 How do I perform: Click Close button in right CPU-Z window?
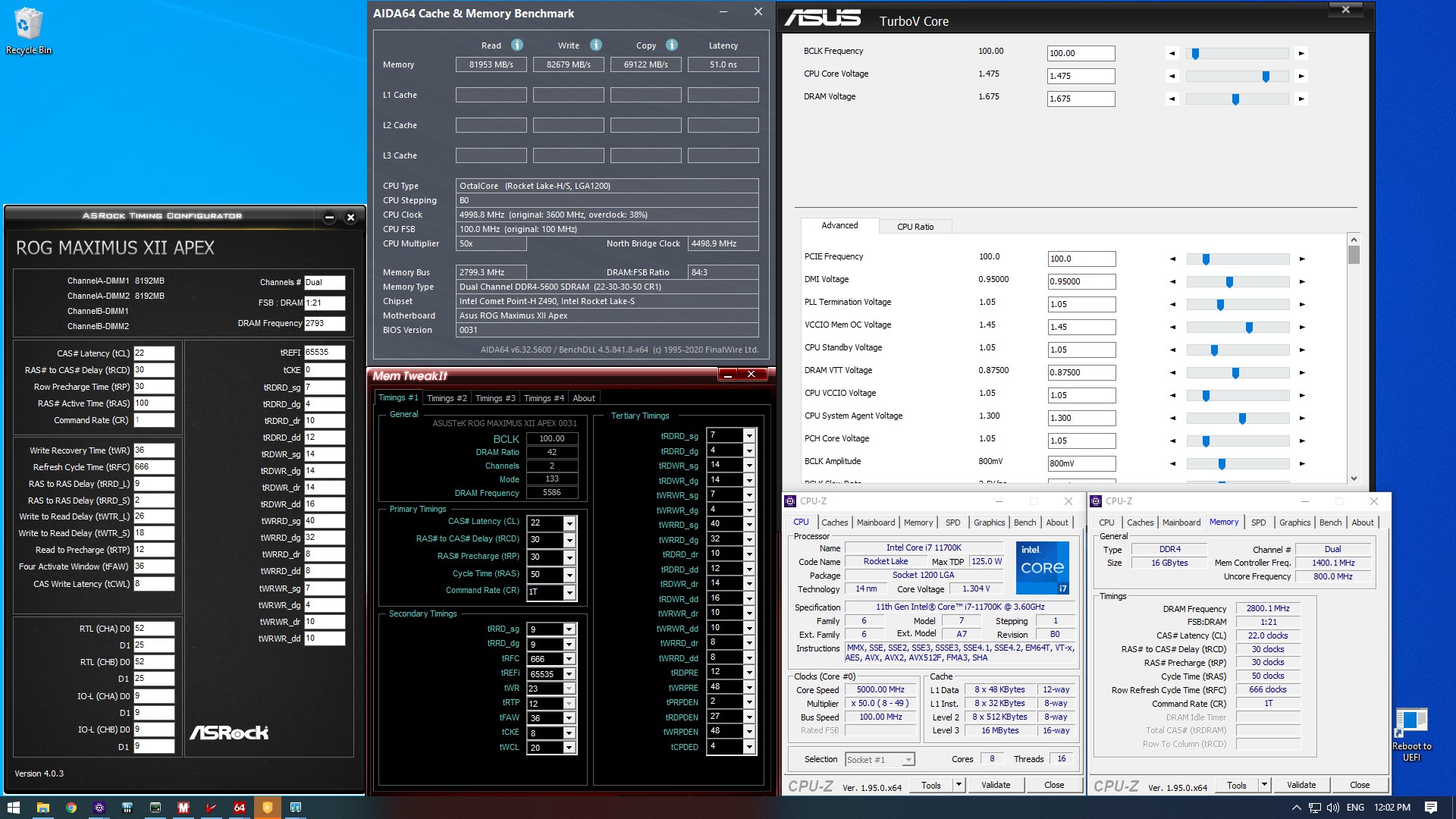[1360, 785]
